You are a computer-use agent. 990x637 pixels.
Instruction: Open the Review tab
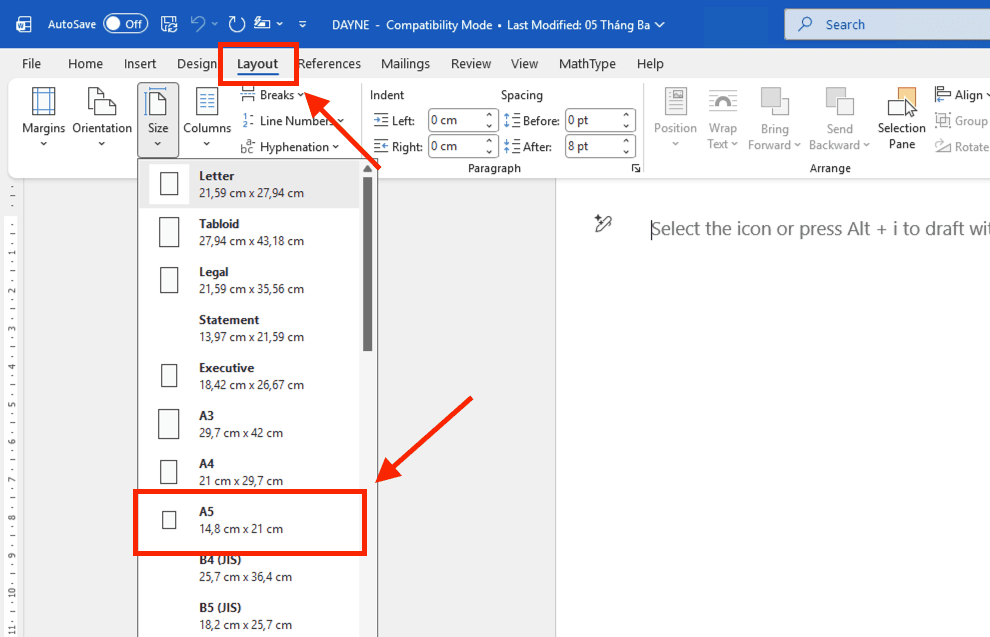click(x=470, y=64)
